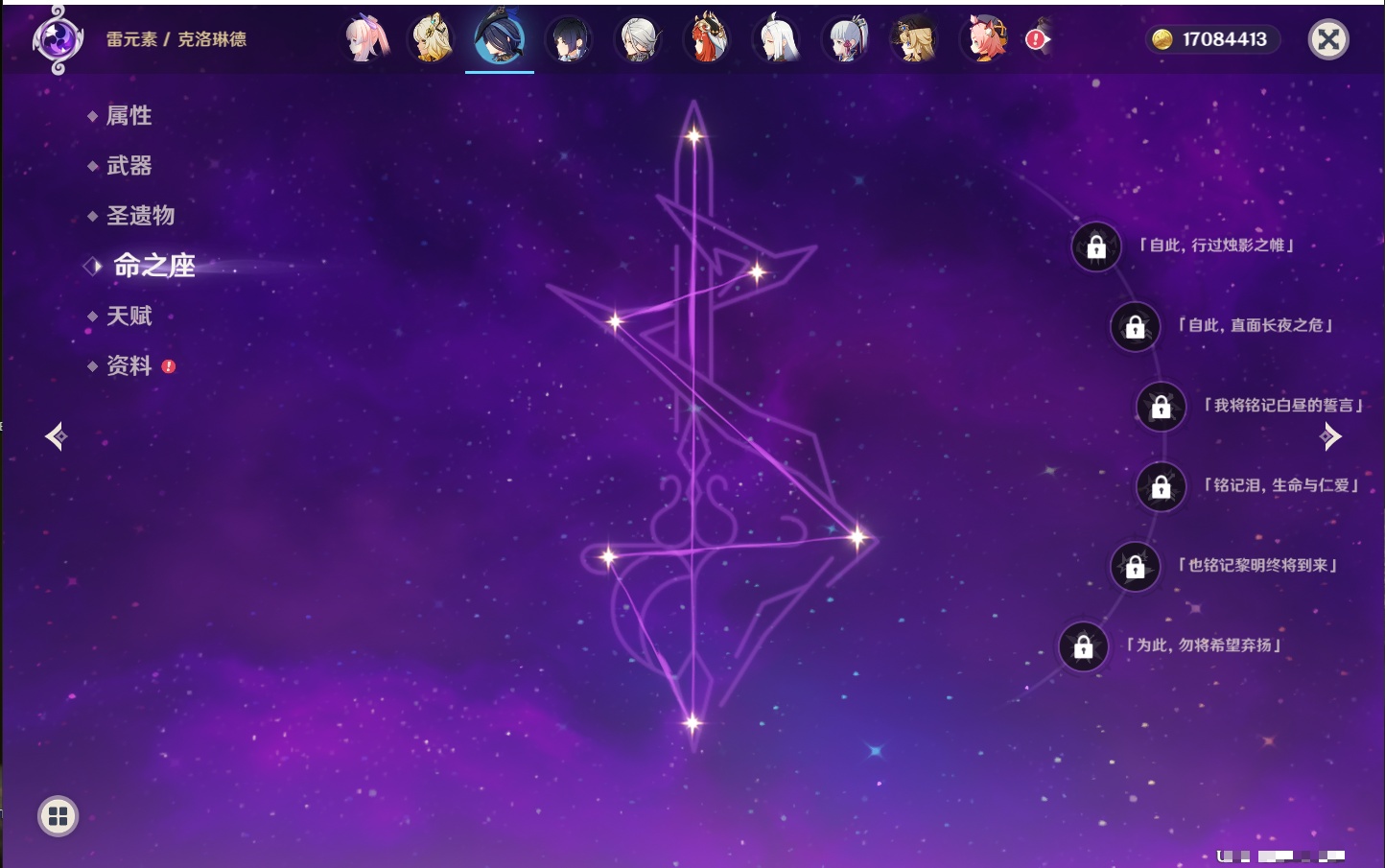Select the dark bob-haired fourth character avatar

coord(568,40)
